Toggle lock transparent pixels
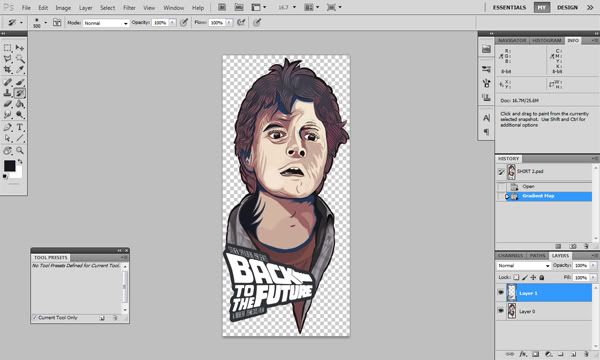The height and width of the screenshot is (360, 600). pyautogui.click(x=516, y=277)
